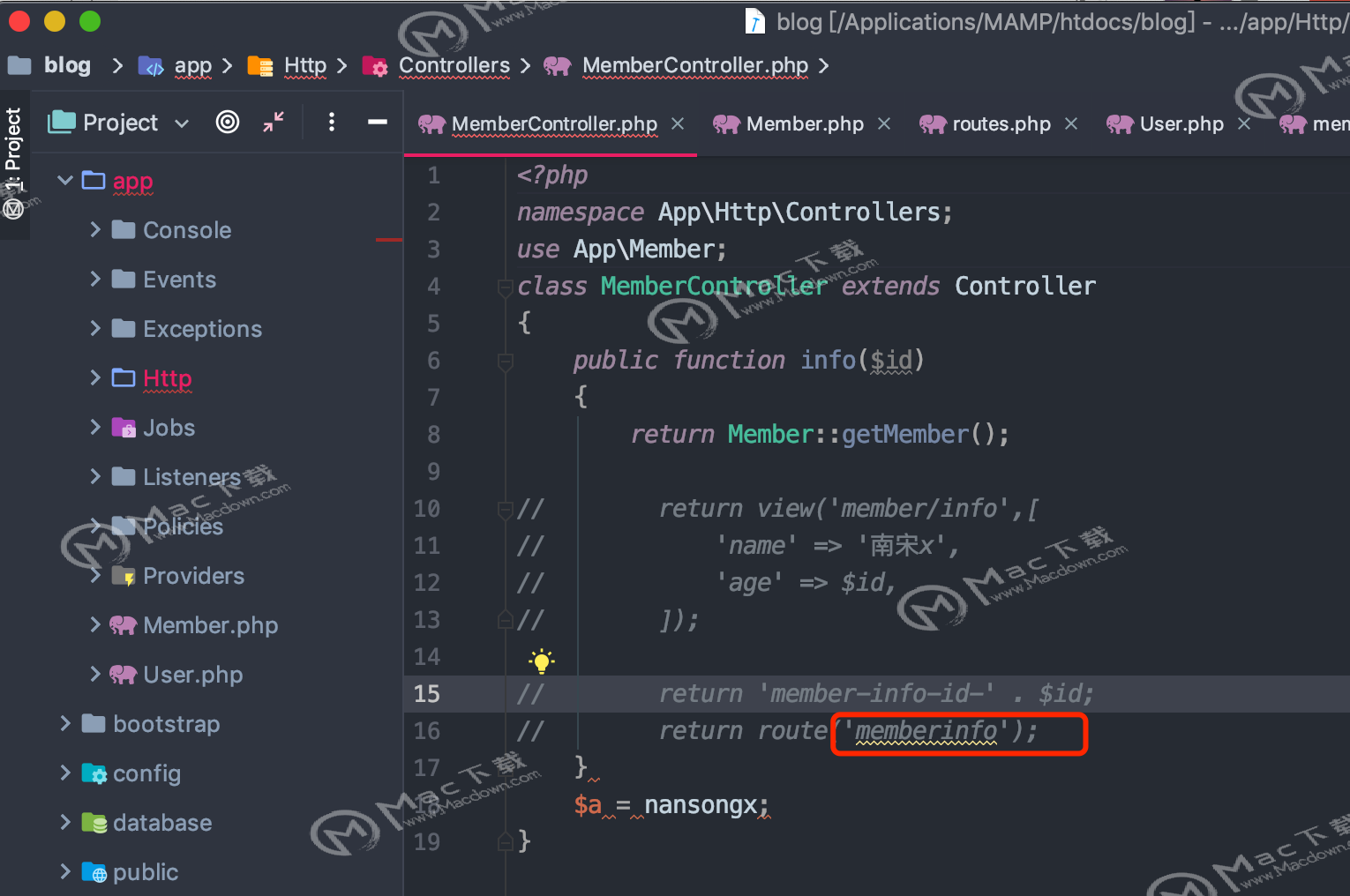Click the macOS green zoom button
This screenshot has width=1350, height=896.
coord(90,21)
